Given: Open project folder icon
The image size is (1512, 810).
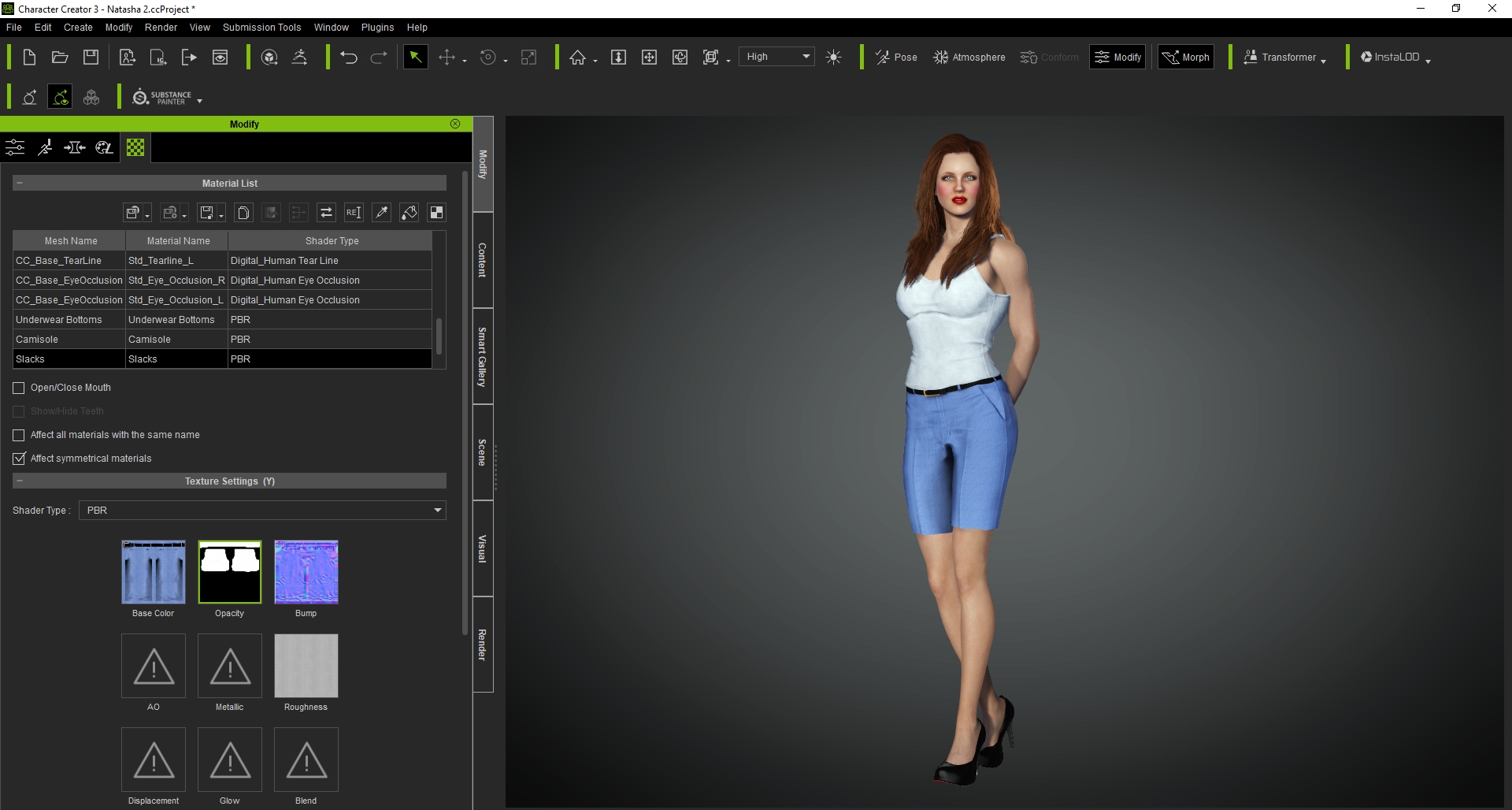Looking at the screenshot, I should point(60,57).
